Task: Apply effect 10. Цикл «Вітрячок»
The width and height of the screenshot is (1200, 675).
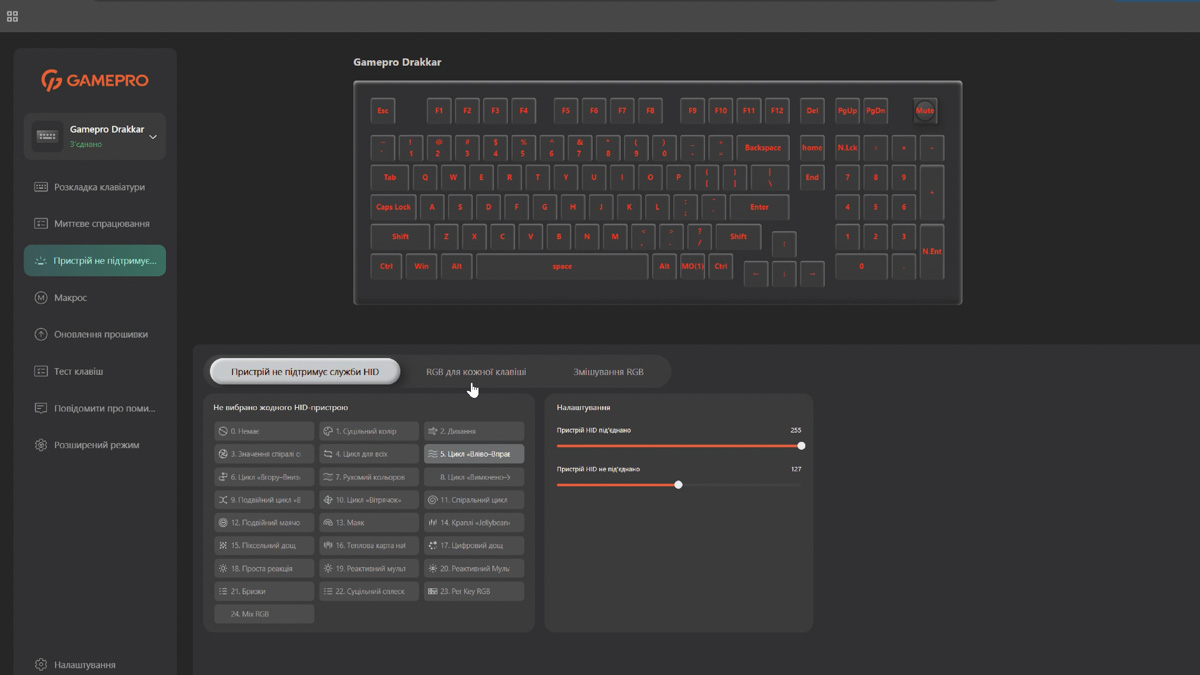Action: [369, 500]
